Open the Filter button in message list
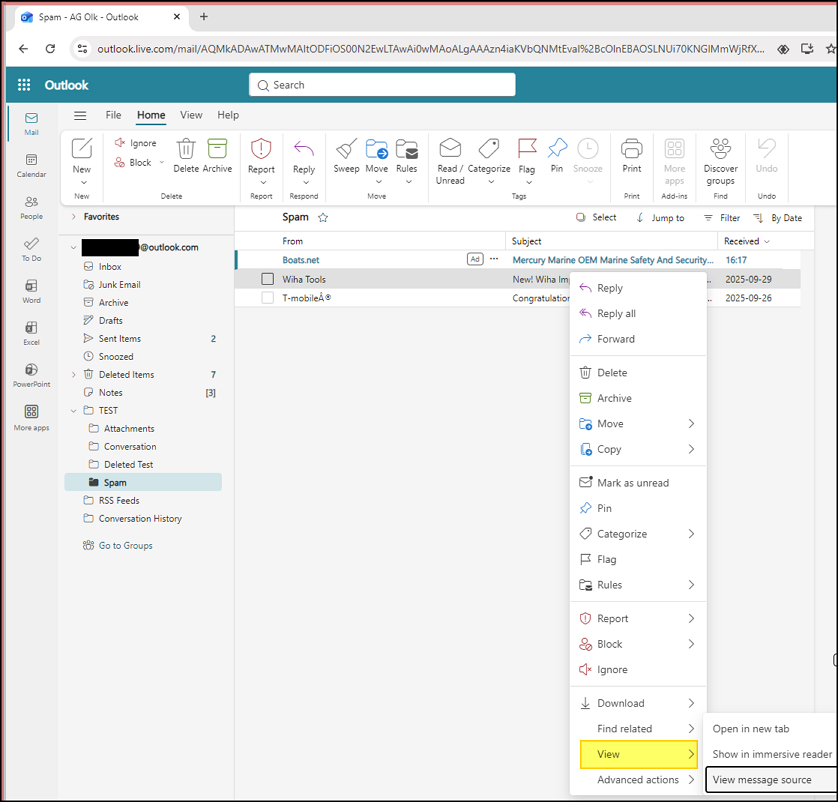Viewport: 838px width, 802px height. [x=722, y=218]
